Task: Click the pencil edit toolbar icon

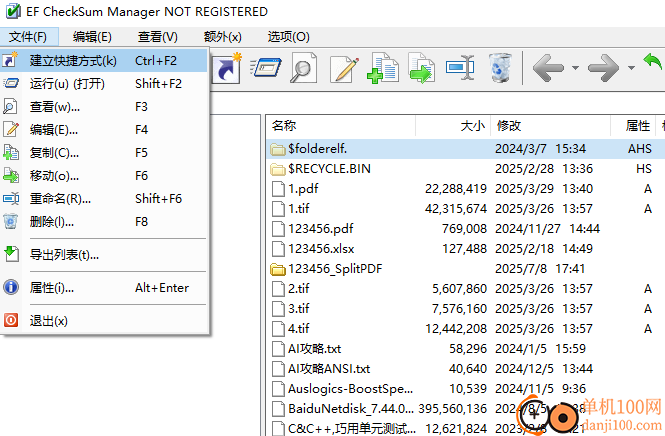Action: 344,69
